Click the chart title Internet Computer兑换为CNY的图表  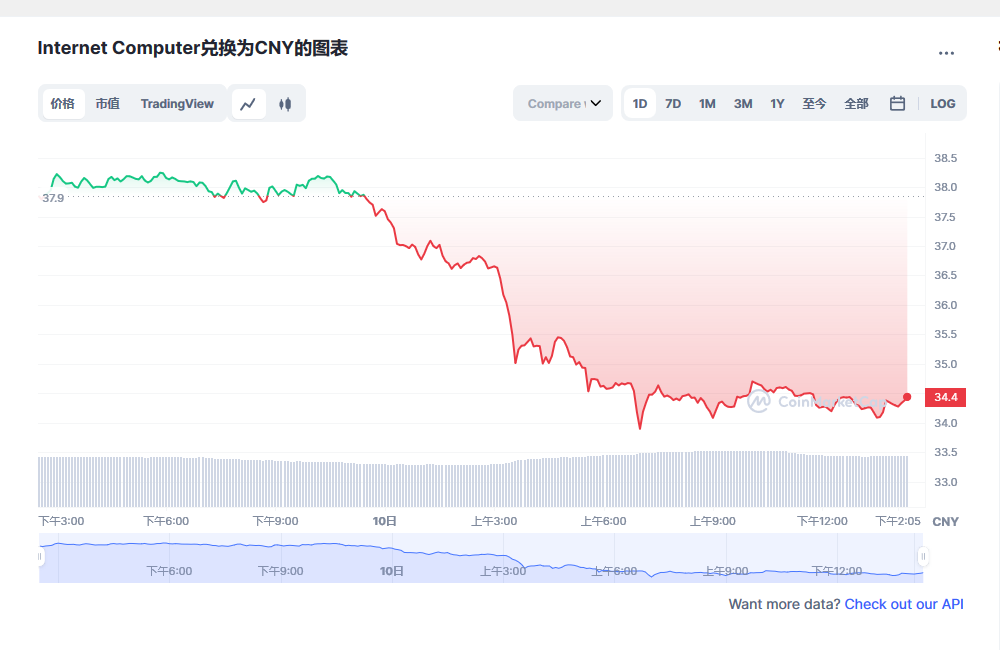point(193,48)
